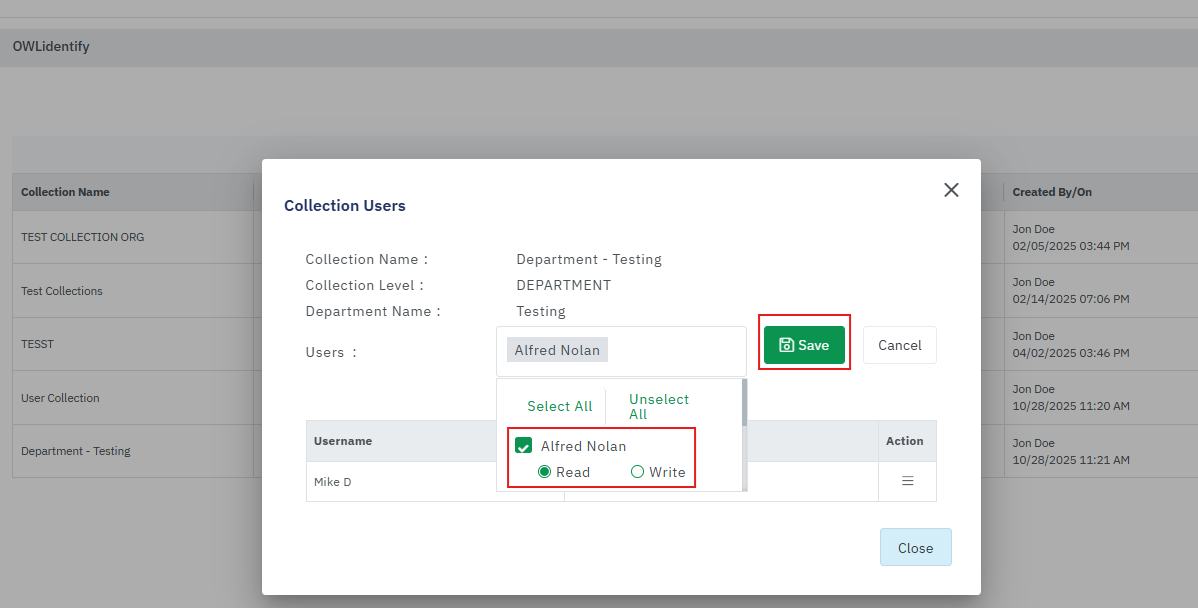Image resolution: width=1198 pixels, height=608 pixels.
Task: Select the TEST COLLECTION ORG row
Action: 83,237
